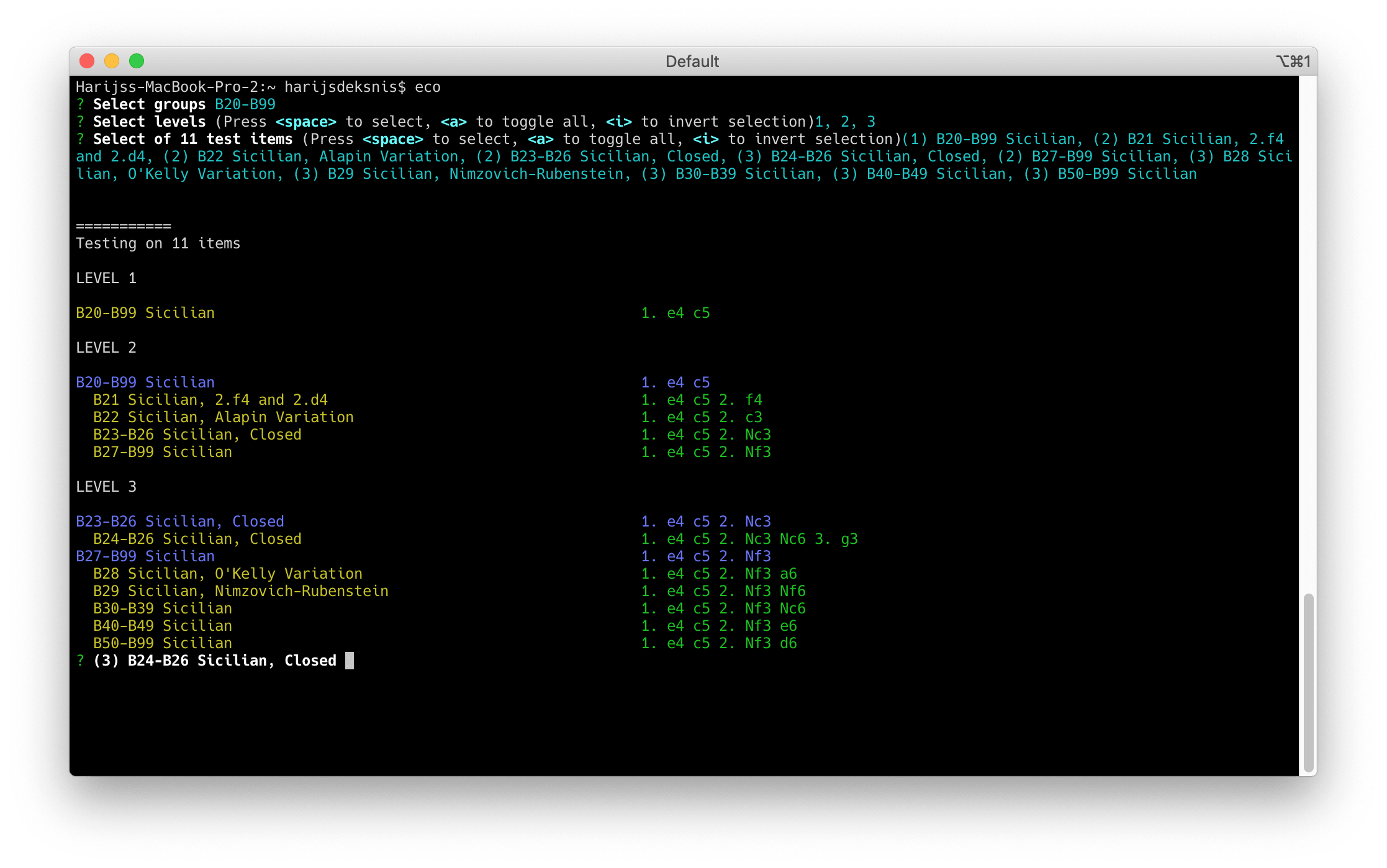Click the red close window button

(87, 61)
